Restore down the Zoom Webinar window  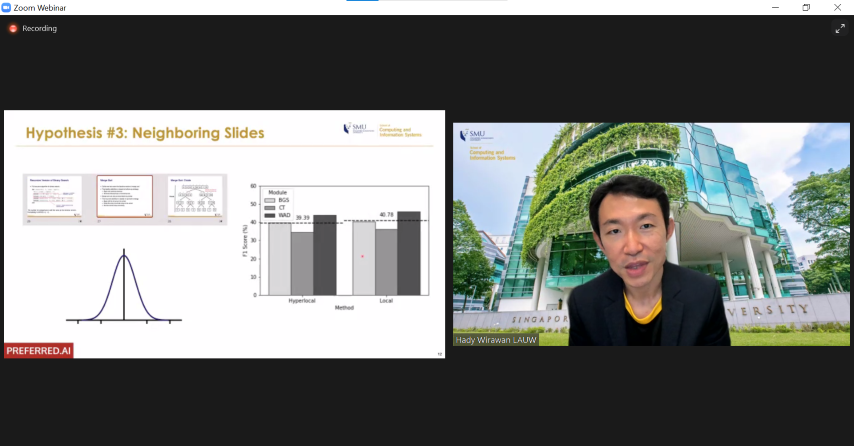click(x=806, y=7)
